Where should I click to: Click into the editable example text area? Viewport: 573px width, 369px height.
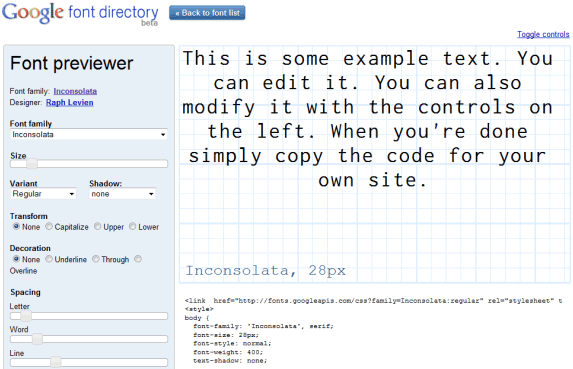coord(375,164)
